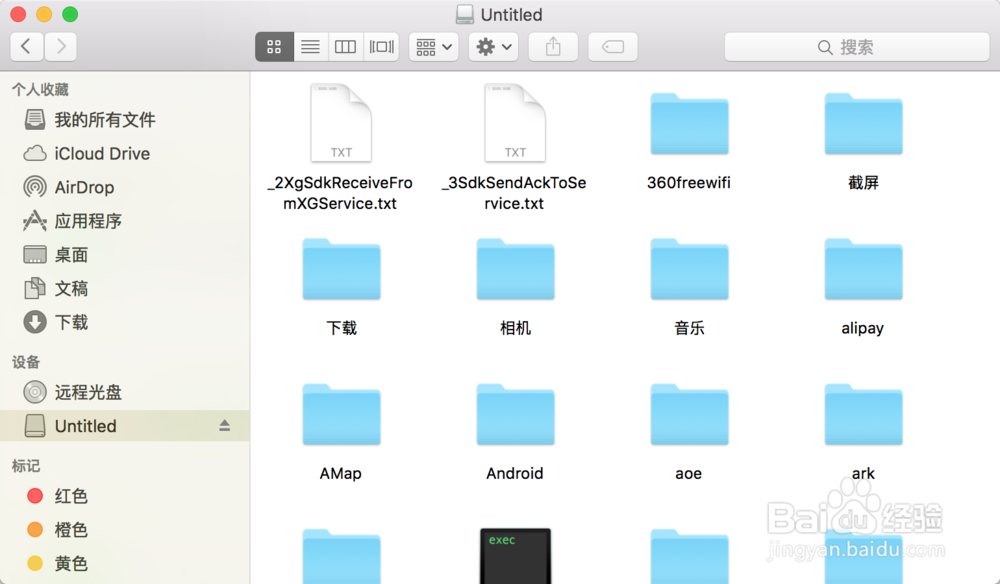Screen dimensions: 1000x584
Task: Select the Untitled device in sidebar
Action: 125,426
